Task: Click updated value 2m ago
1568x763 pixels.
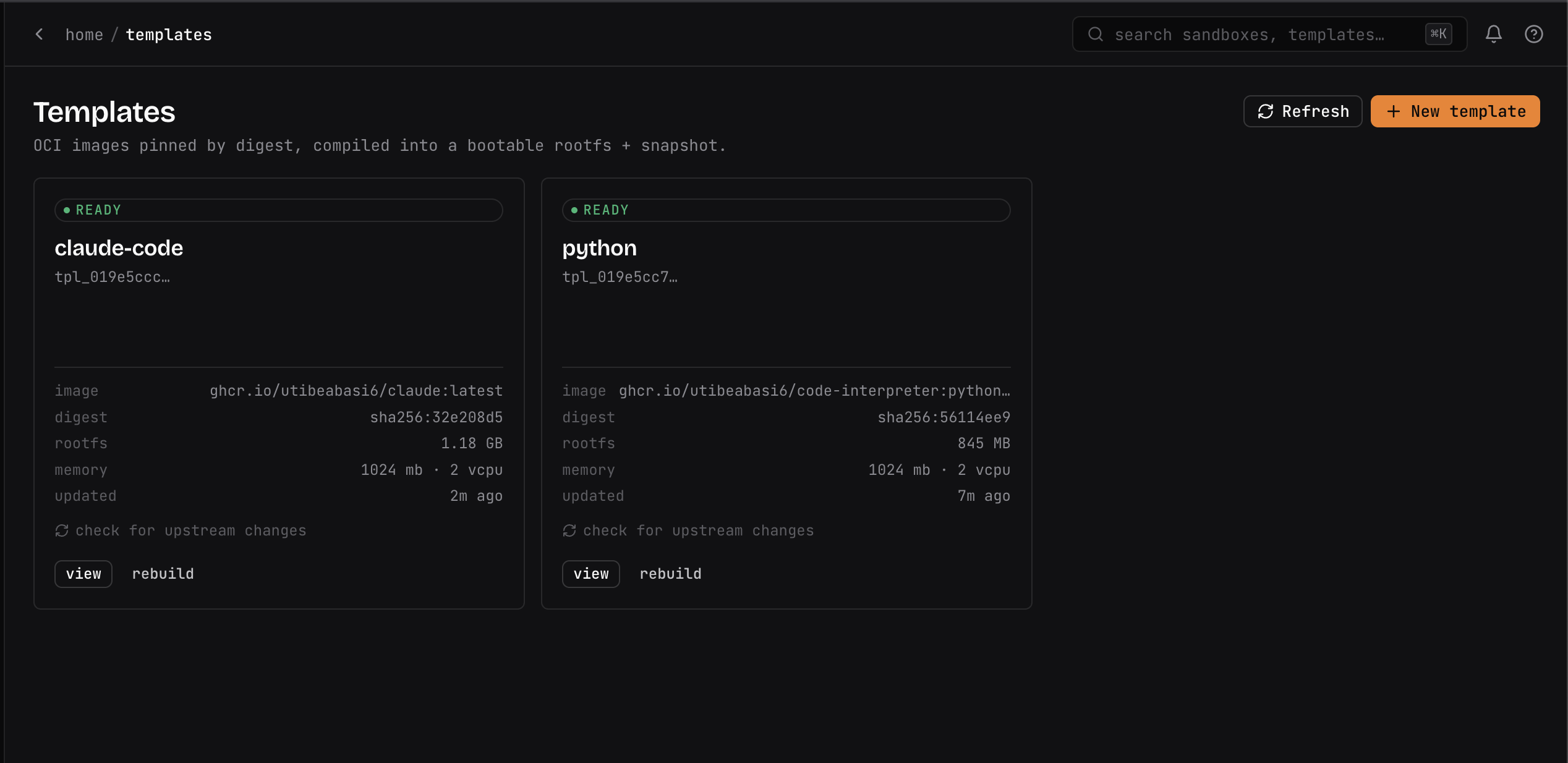Action: click(x=476, y=496)
